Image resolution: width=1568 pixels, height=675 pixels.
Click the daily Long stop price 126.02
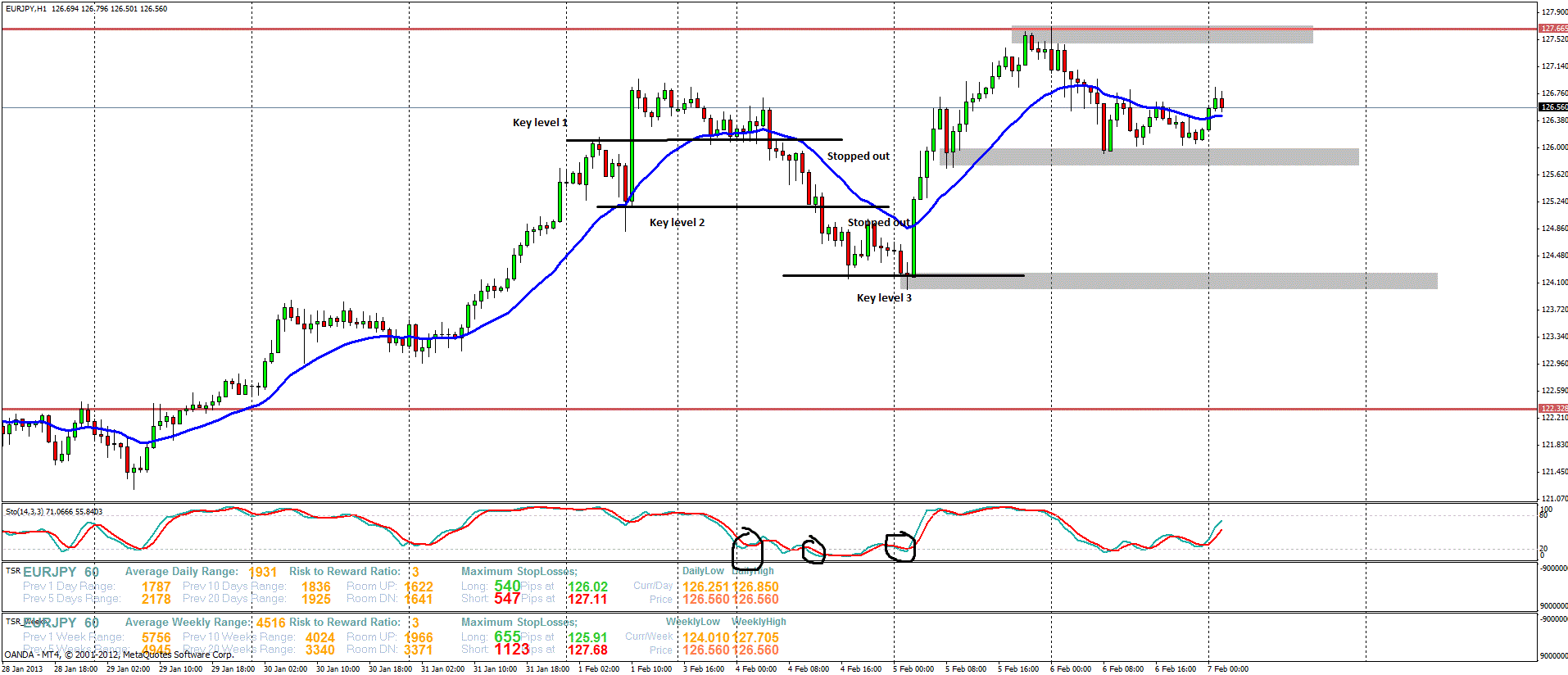coord(587,587)
